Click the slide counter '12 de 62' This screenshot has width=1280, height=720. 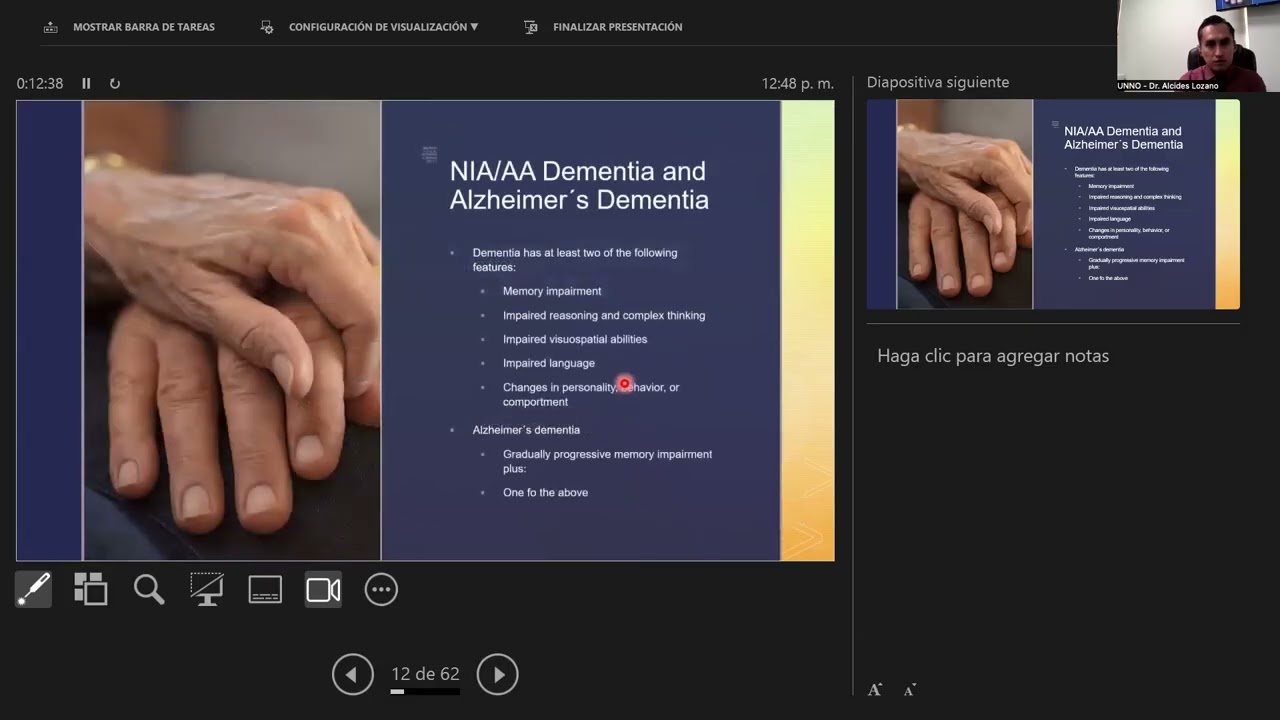pyautogui.click(x=425, y=674)
